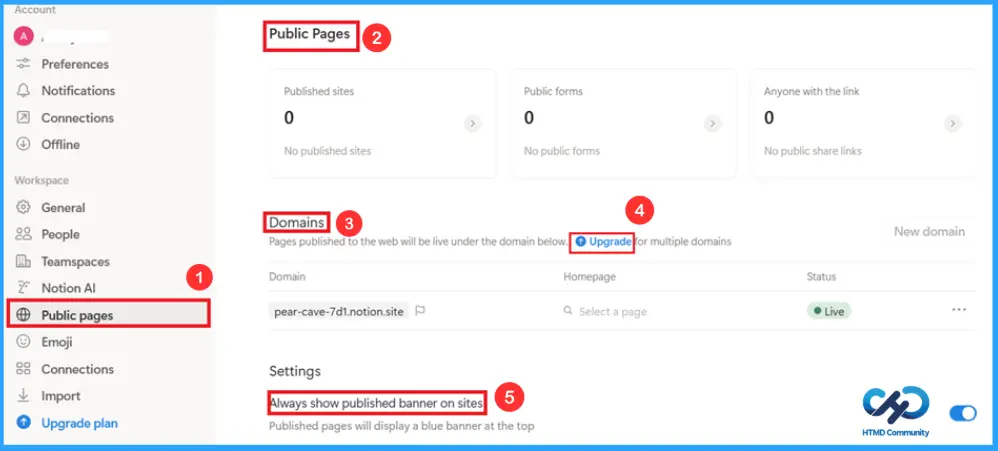Click the Settings section heading
The image size is (998, 451).
click(x=295, y=371)
